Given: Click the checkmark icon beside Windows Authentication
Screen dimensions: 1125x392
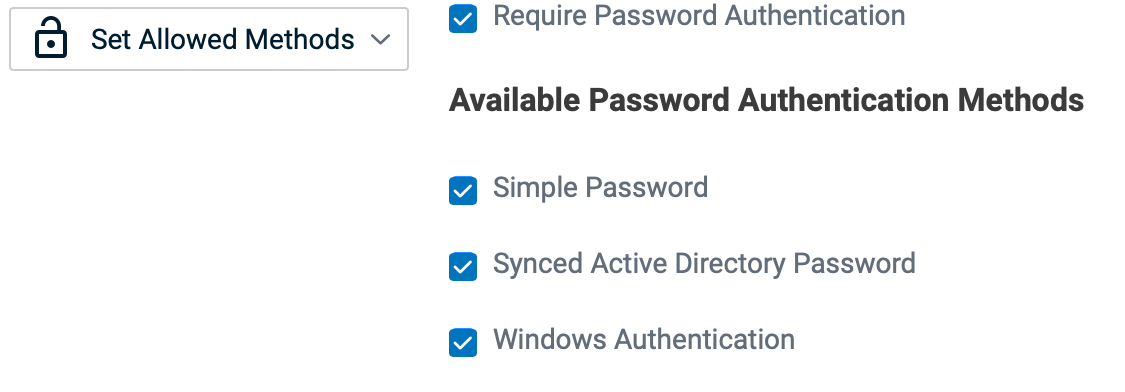Looking at the screenshot, I should [x=463, y=342].
